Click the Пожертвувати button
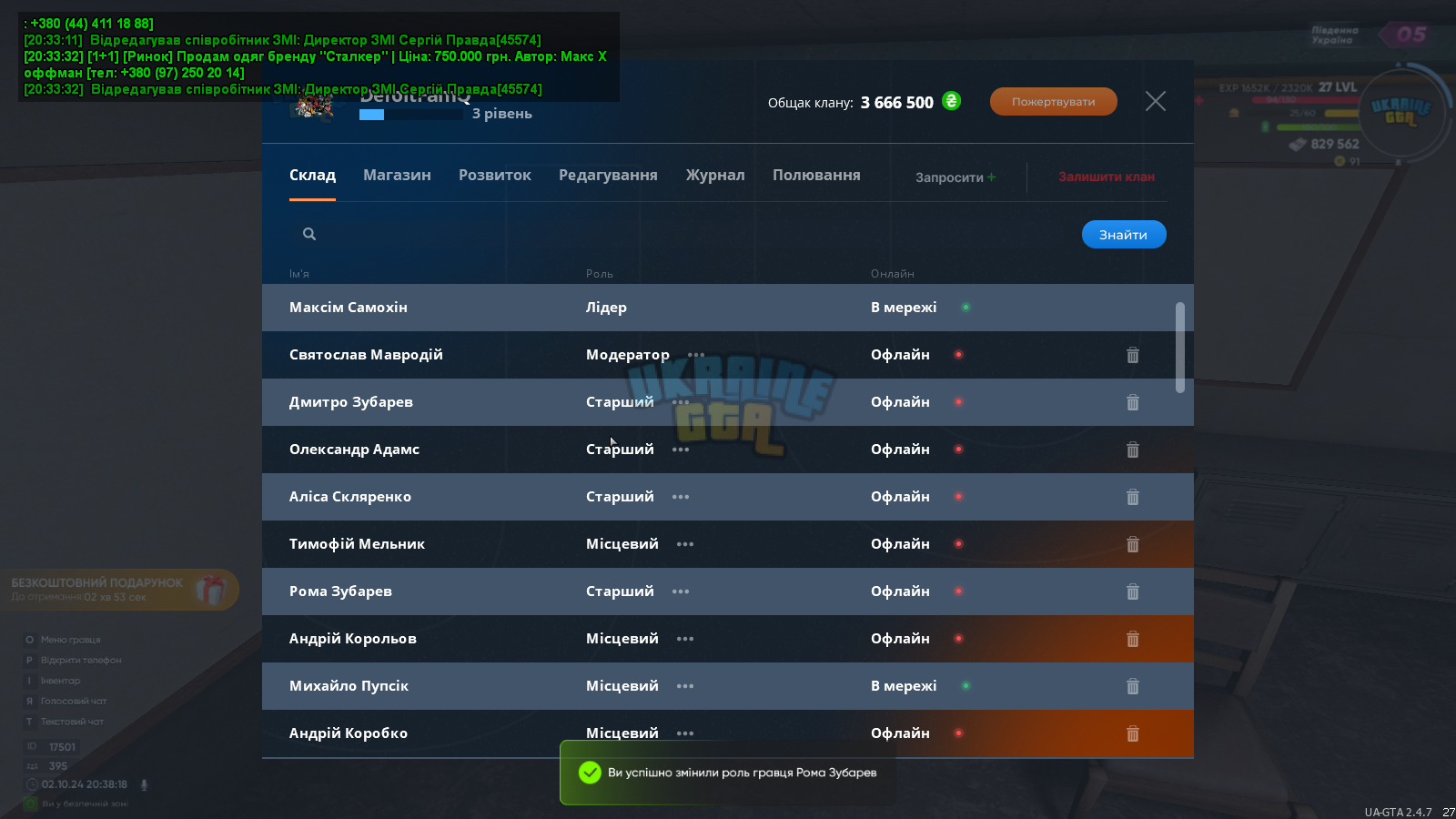Image resolution: width=1456 pixels, height=819 pixels. [1054, 101]
